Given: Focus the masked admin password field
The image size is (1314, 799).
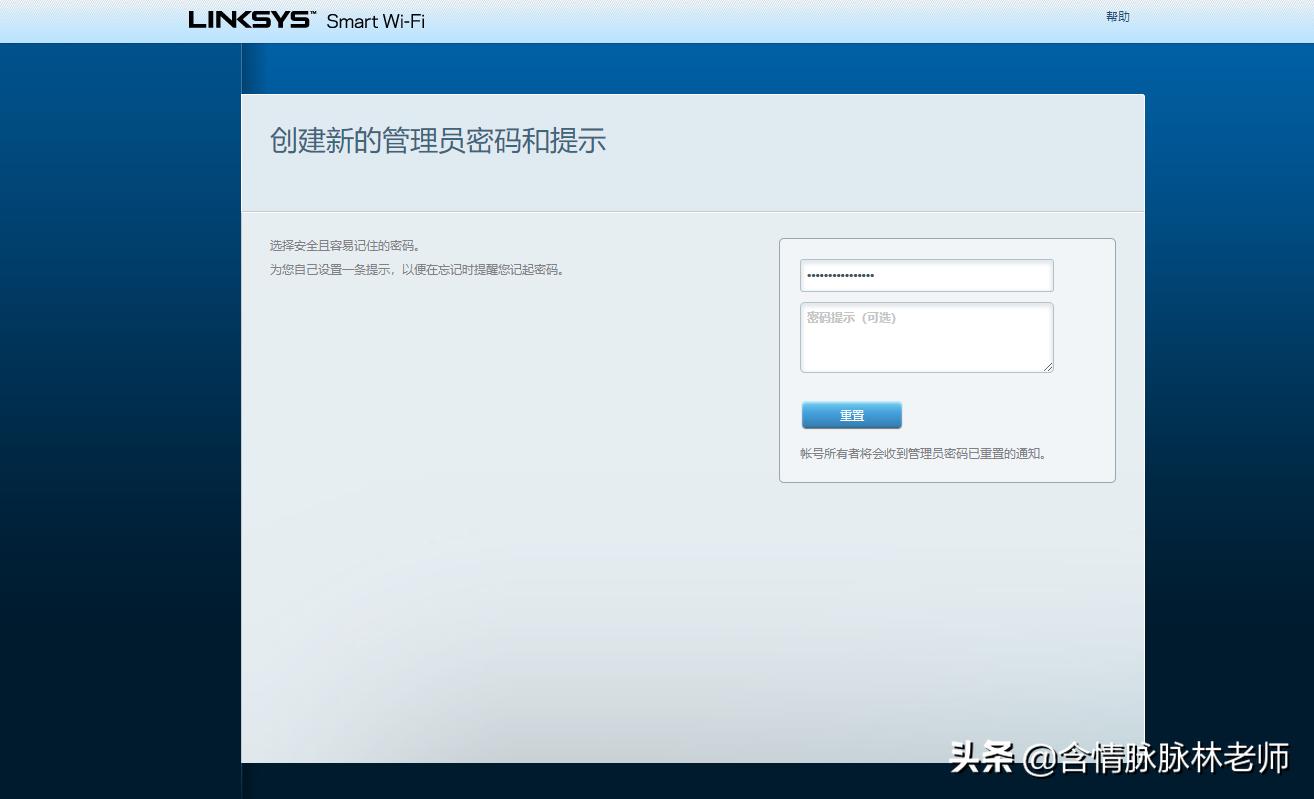Looking at the screenshot, I should pyautogui.click(x=926, y=275).
